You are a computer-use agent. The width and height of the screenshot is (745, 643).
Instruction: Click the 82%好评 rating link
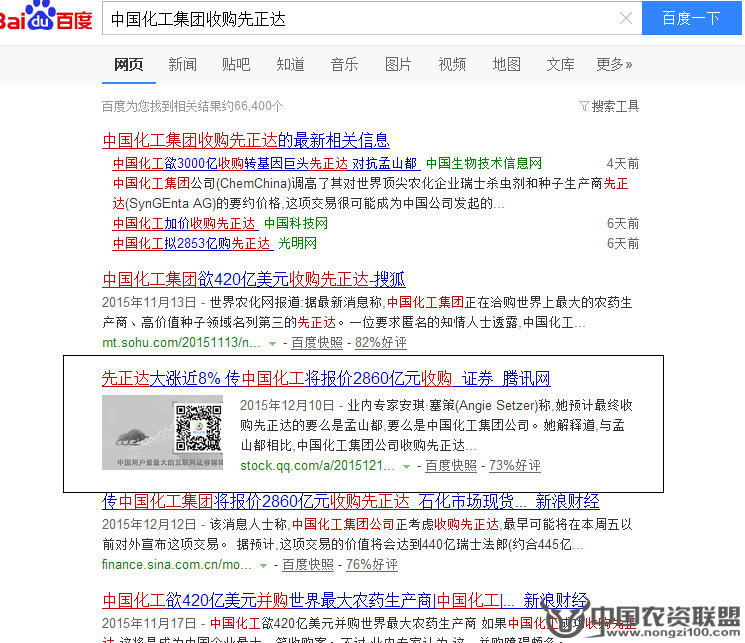tap(381, 343)
